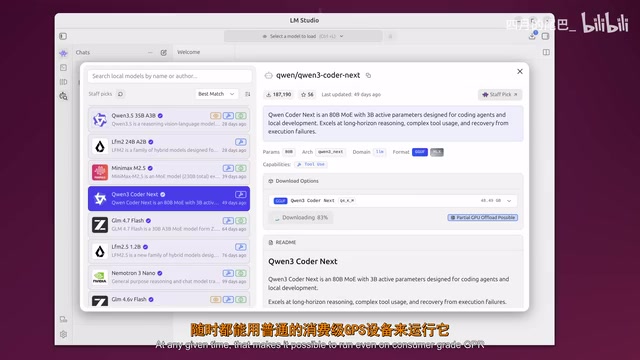The width and height of the screenshot is (640, 360).
Task: Open the Discover model search sidebar icon
Action: tap(63, 96)
